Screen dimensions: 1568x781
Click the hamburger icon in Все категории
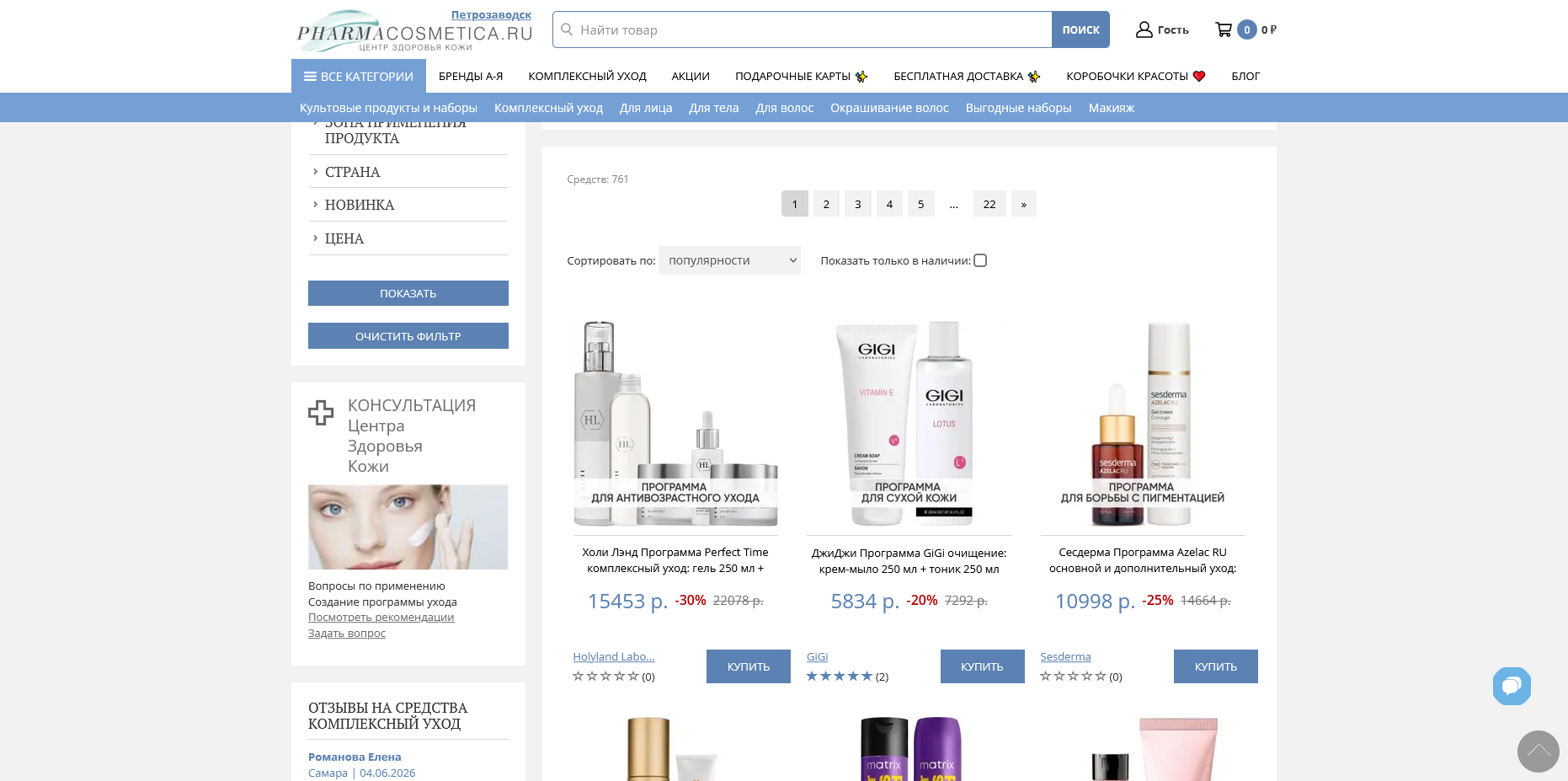[x=310, y=77]
